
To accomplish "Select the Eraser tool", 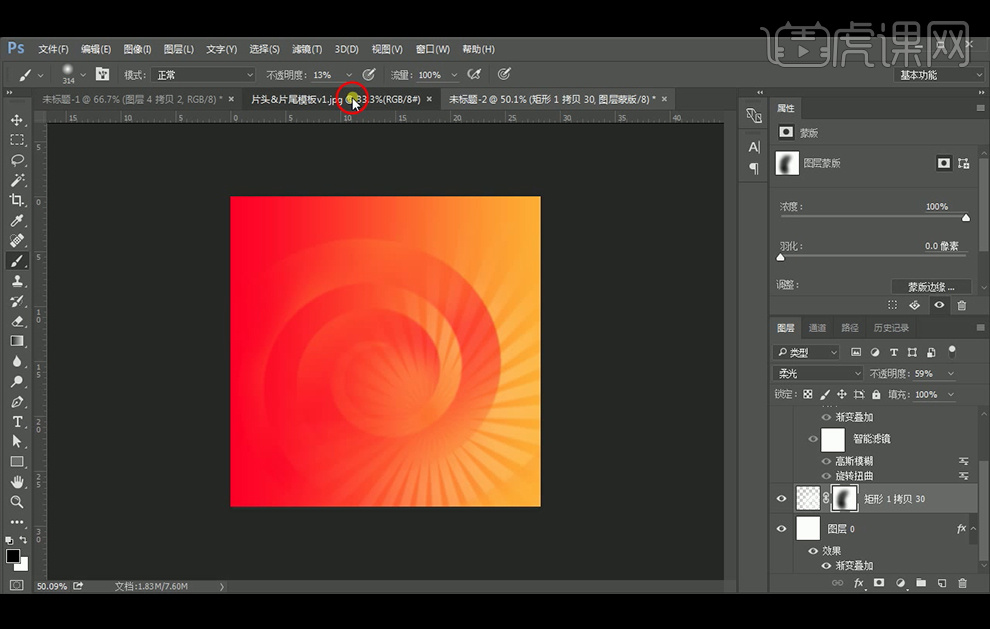I will point(17,321).
